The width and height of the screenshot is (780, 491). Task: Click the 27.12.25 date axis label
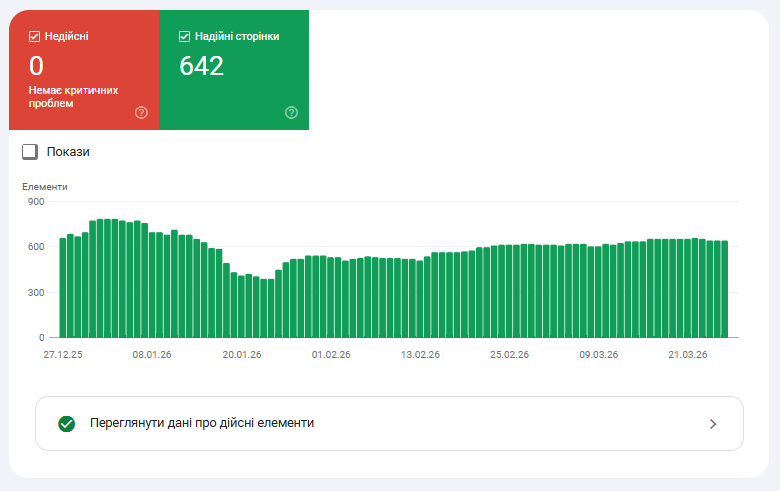pyautogui.click(x=63, y=354)
